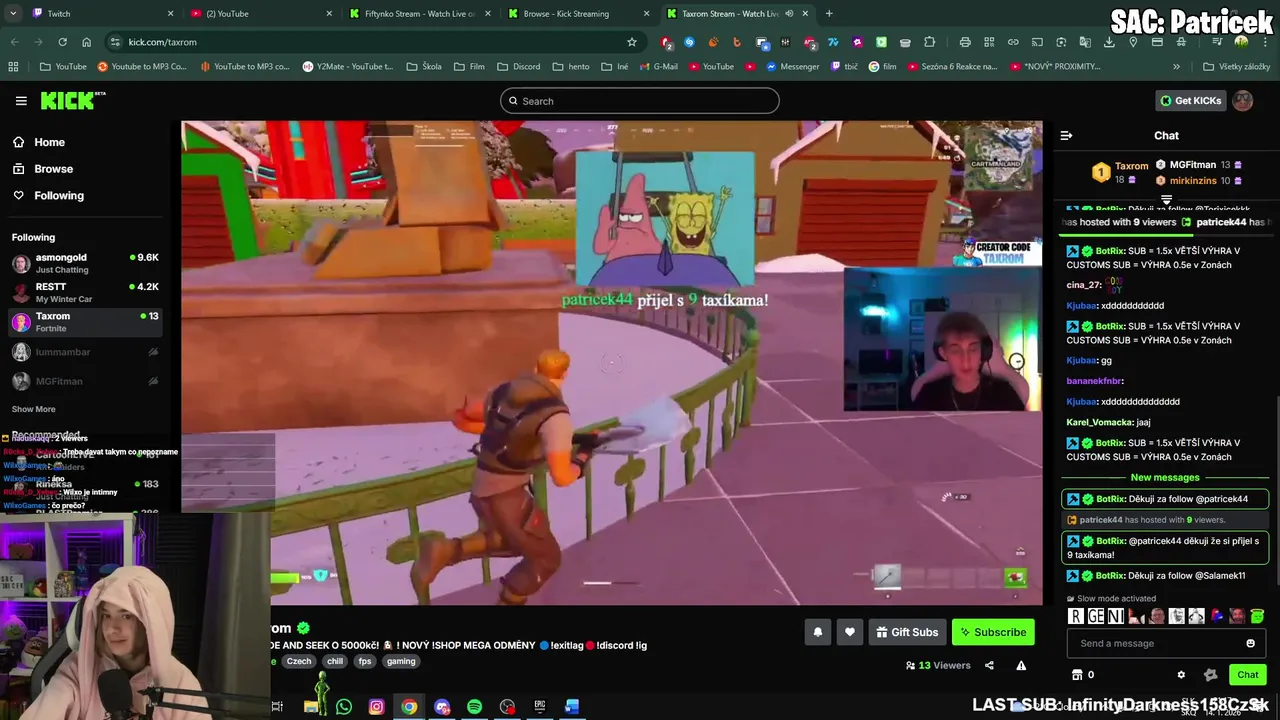Open asmongold channel in Following list
Image resolution: width=1280 pixels, height=720 pixels.
[85, 263]
